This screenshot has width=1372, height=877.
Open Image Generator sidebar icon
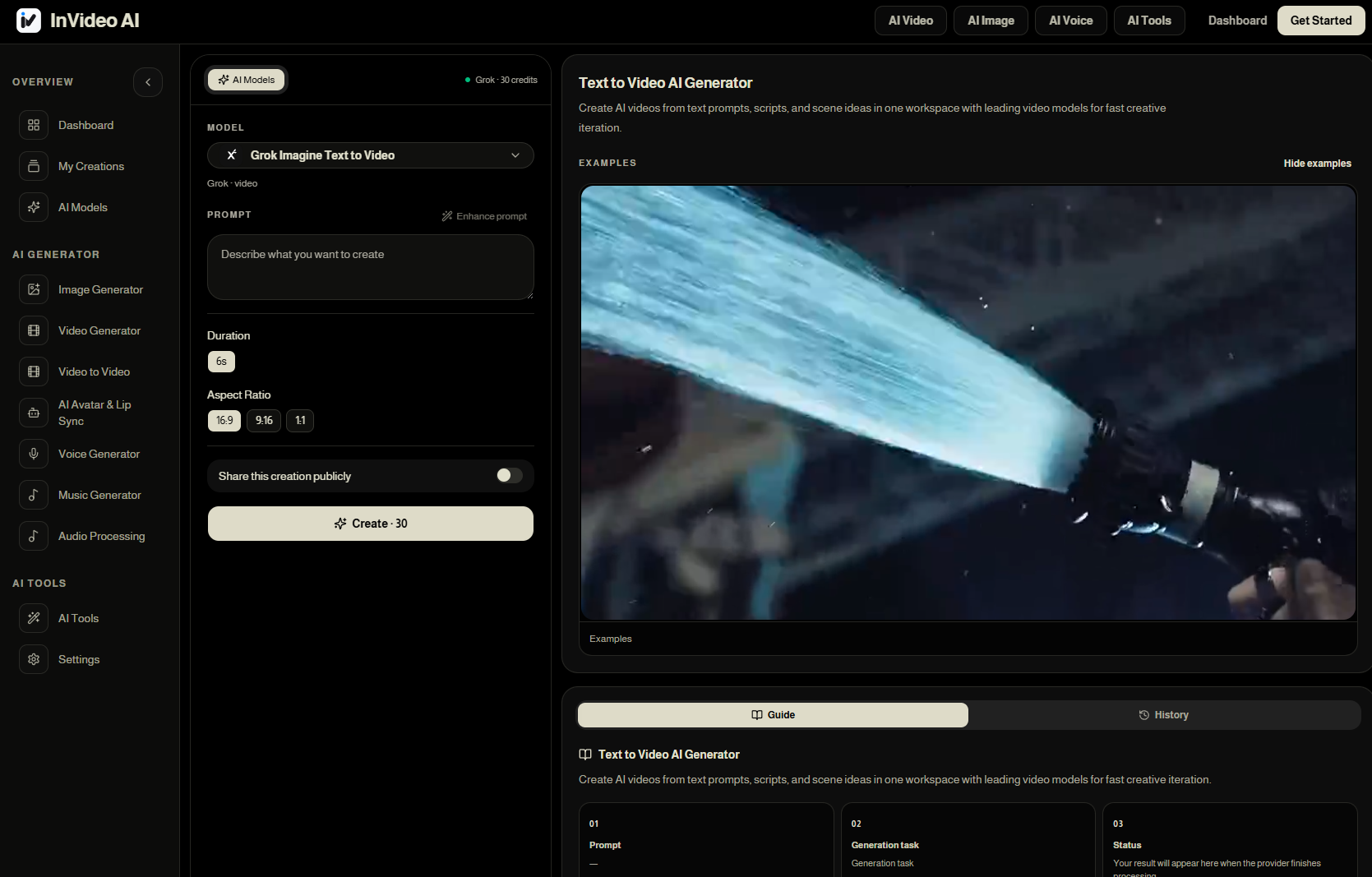point(34,289)
